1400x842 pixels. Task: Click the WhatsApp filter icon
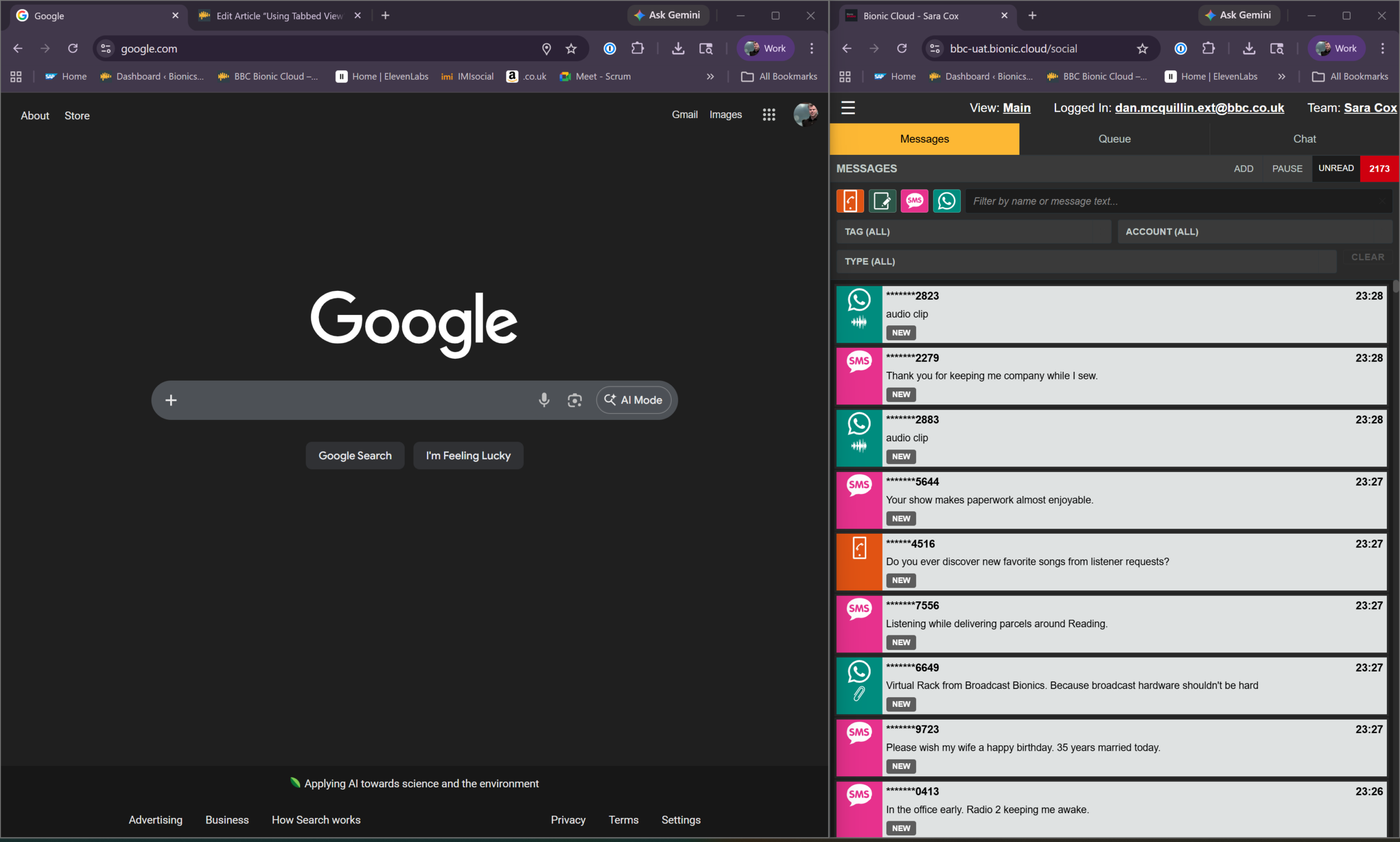click(946, 201)
